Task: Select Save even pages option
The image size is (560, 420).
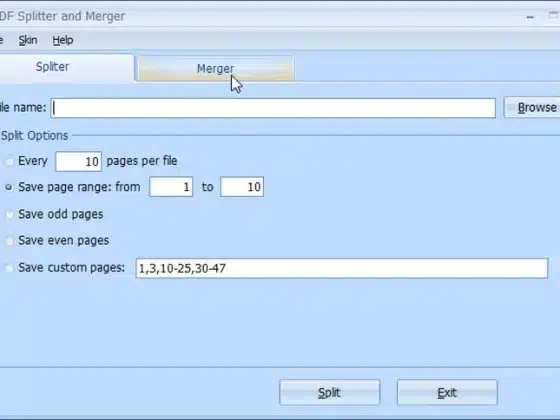Action: click(x=9, y=241)
